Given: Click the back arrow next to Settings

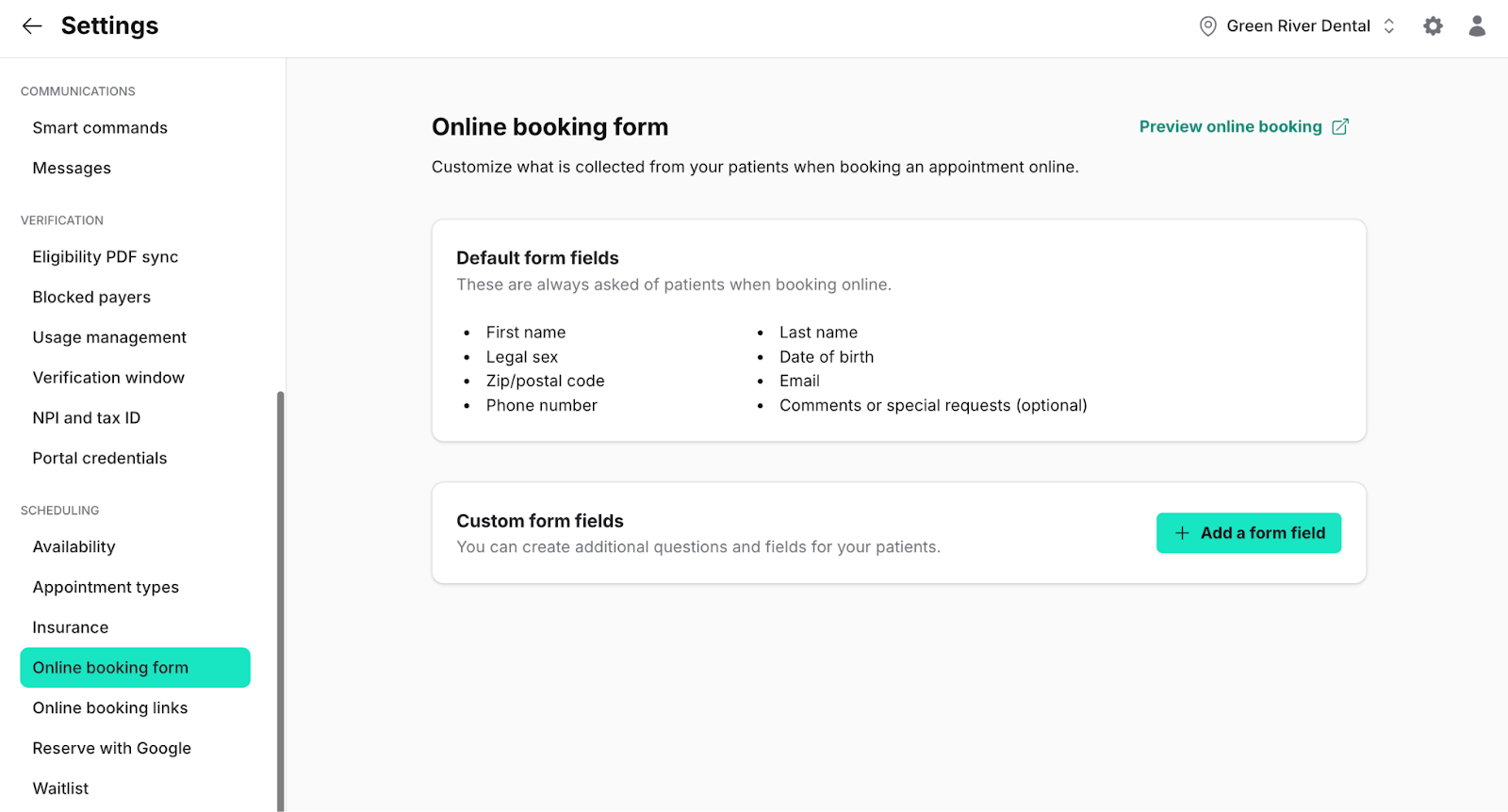Looking at the screenshot, I should point(32,26).
